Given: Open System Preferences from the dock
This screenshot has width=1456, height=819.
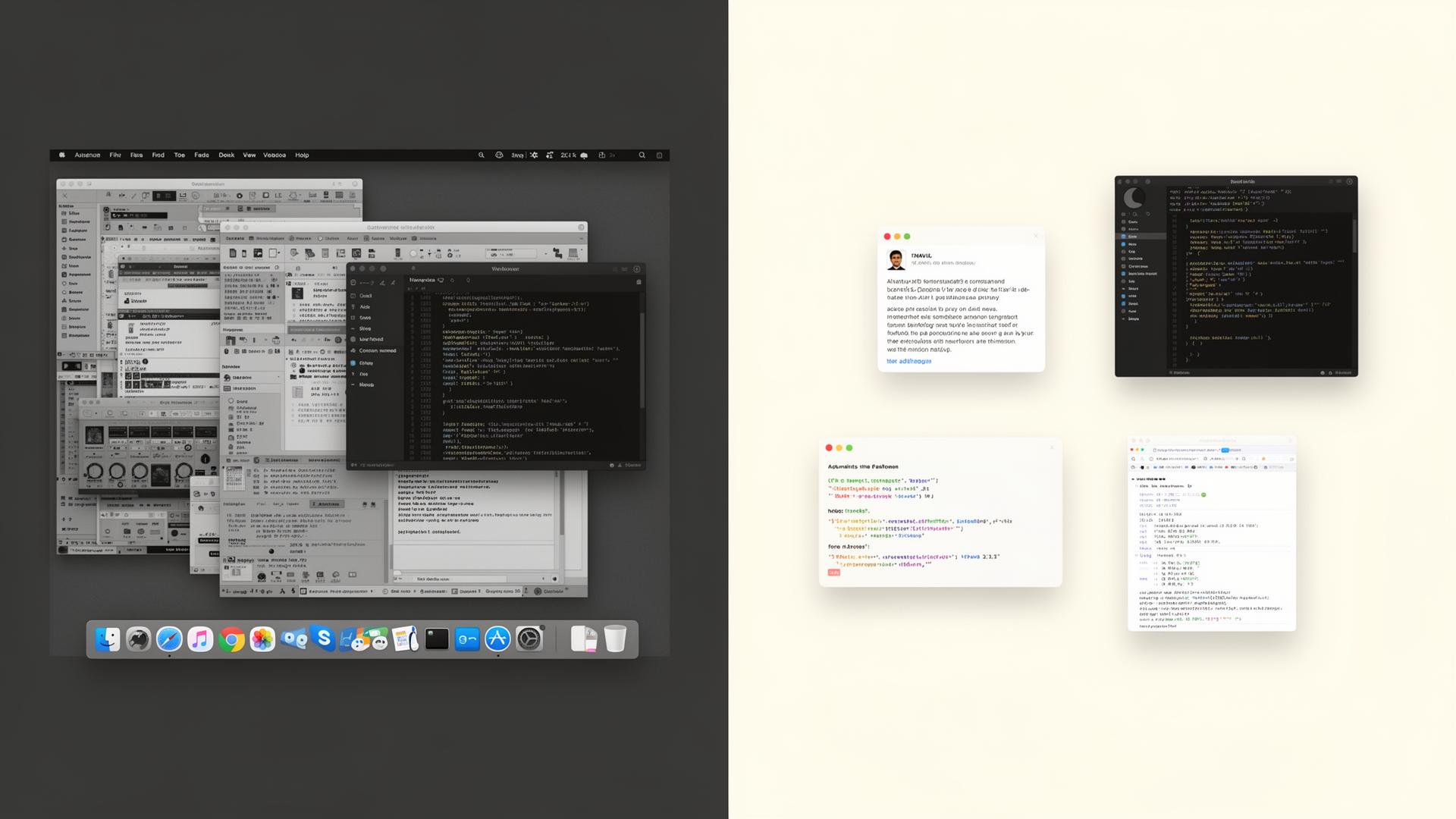Looking at the screenshot, I should [529, 639].
